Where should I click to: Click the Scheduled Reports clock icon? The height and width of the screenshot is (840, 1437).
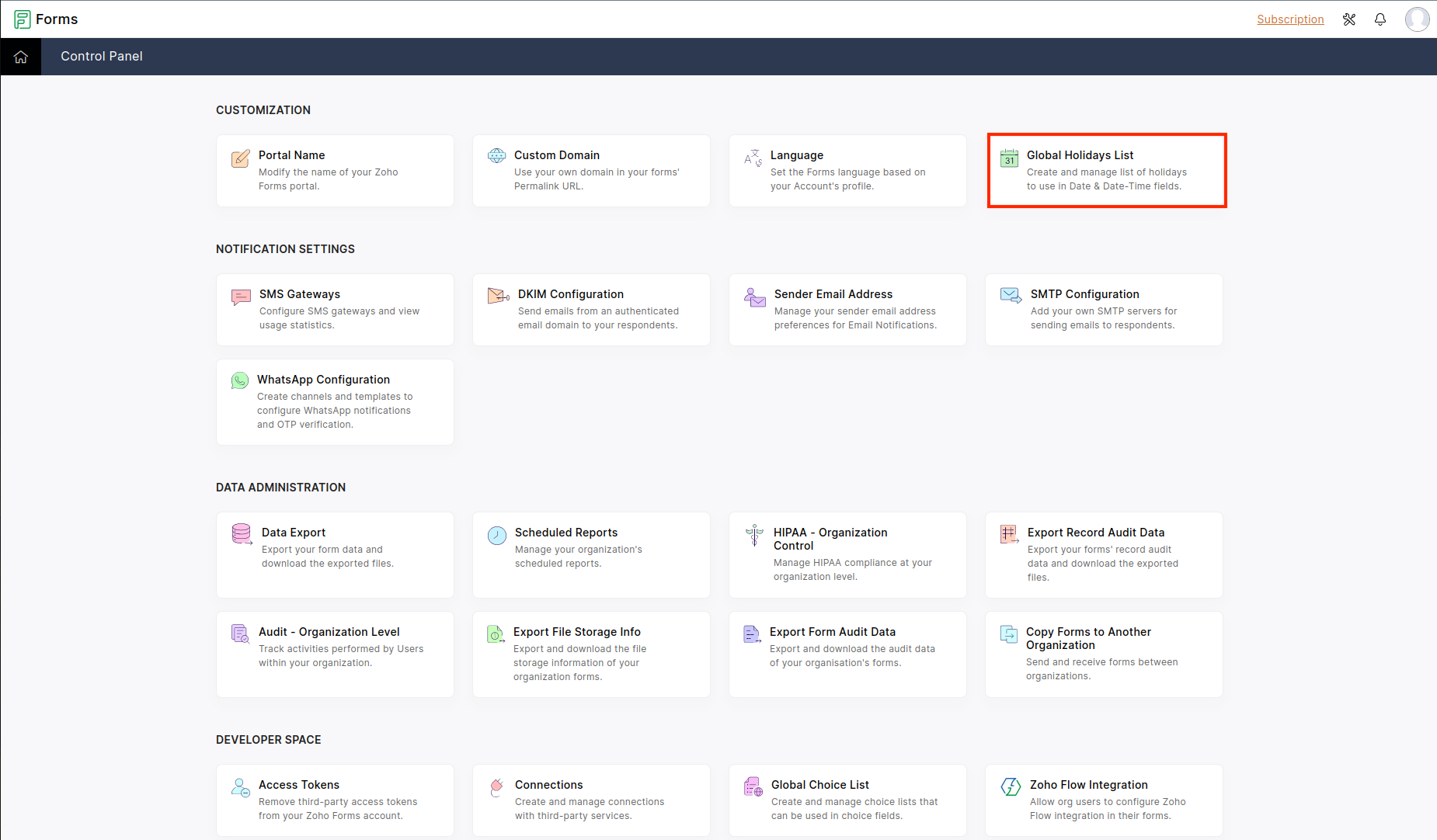pos(497,536)
